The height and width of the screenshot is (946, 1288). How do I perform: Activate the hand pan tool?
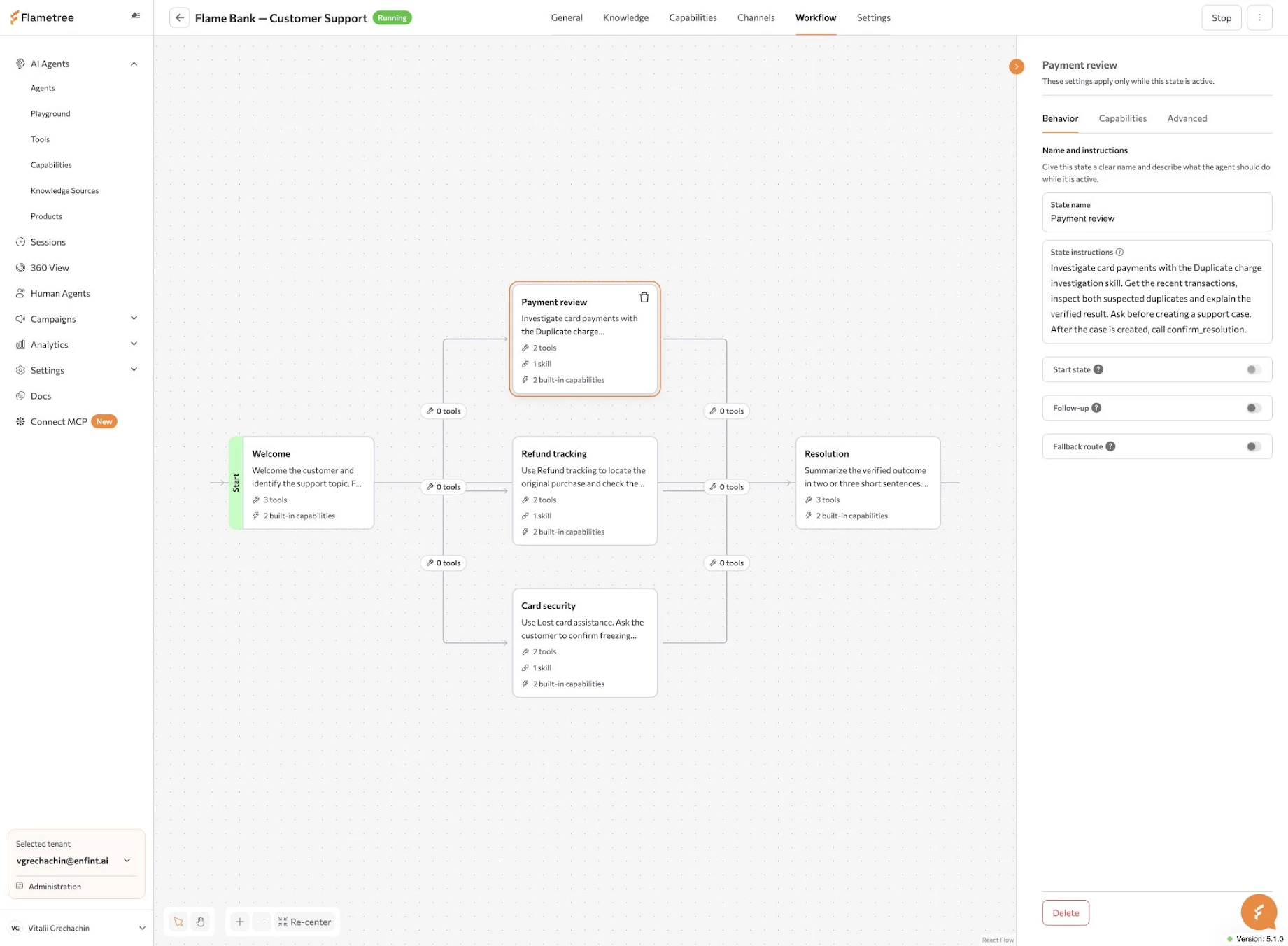(201, 922)
